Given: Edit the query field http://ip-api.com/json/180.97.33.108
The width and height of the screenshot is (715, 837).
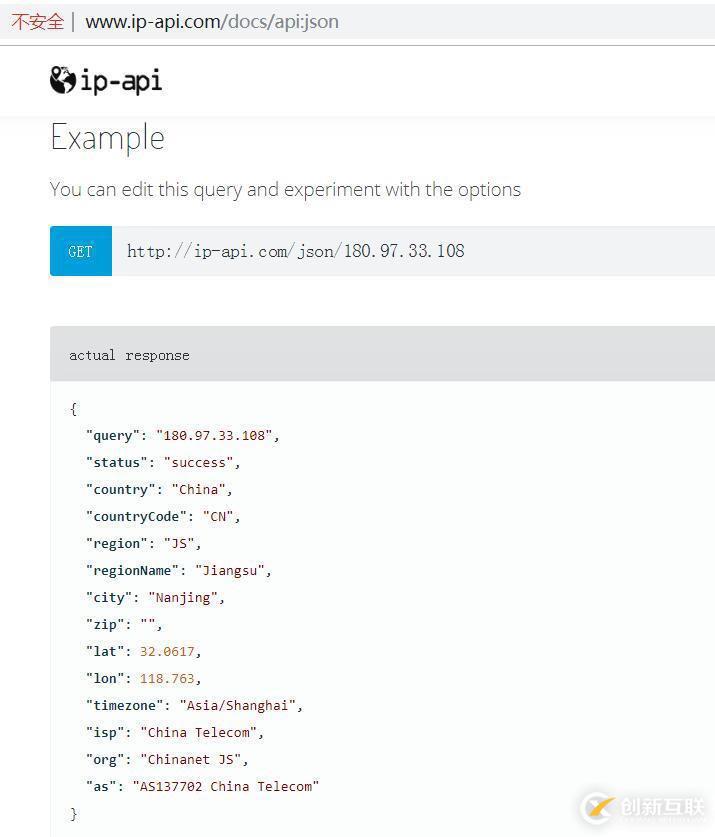Looking at the screenshot, I should [x=413, y=251].
